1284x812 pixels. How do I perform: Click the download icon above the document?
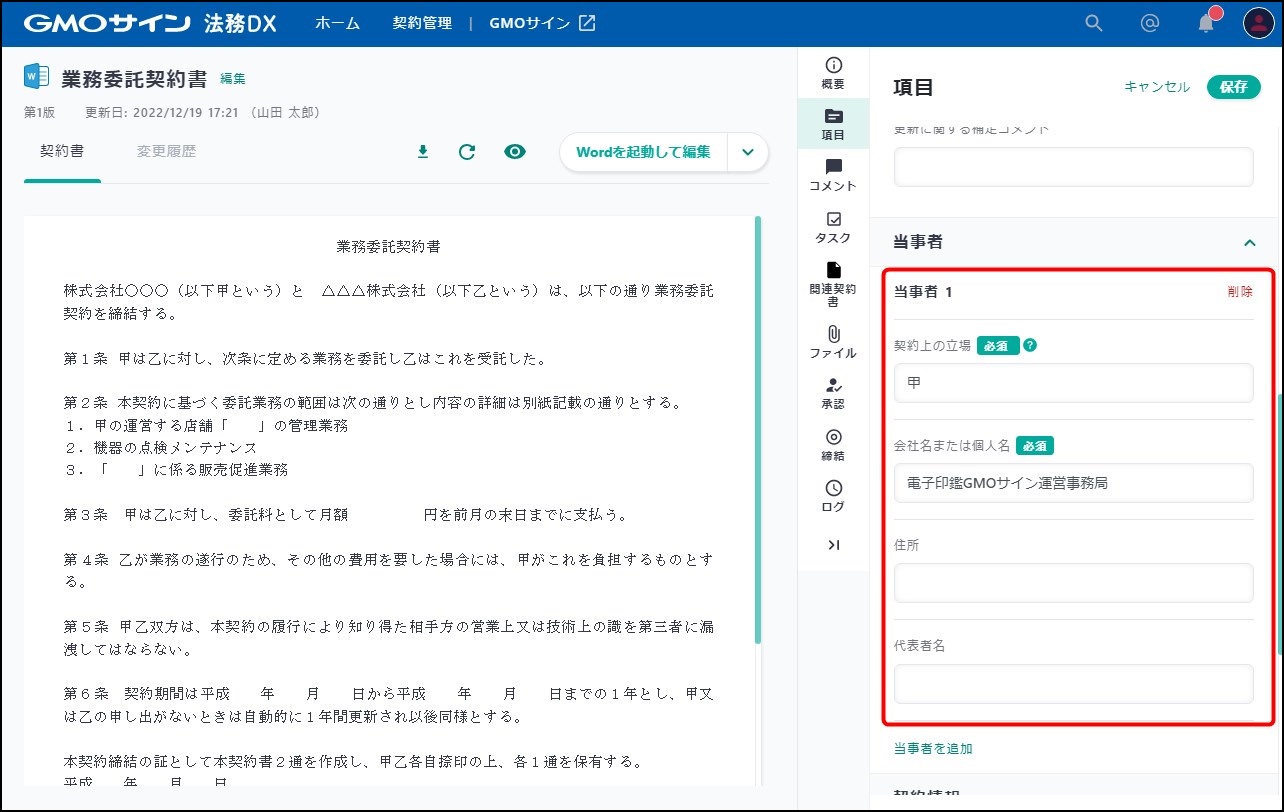(x=422, y=152)
